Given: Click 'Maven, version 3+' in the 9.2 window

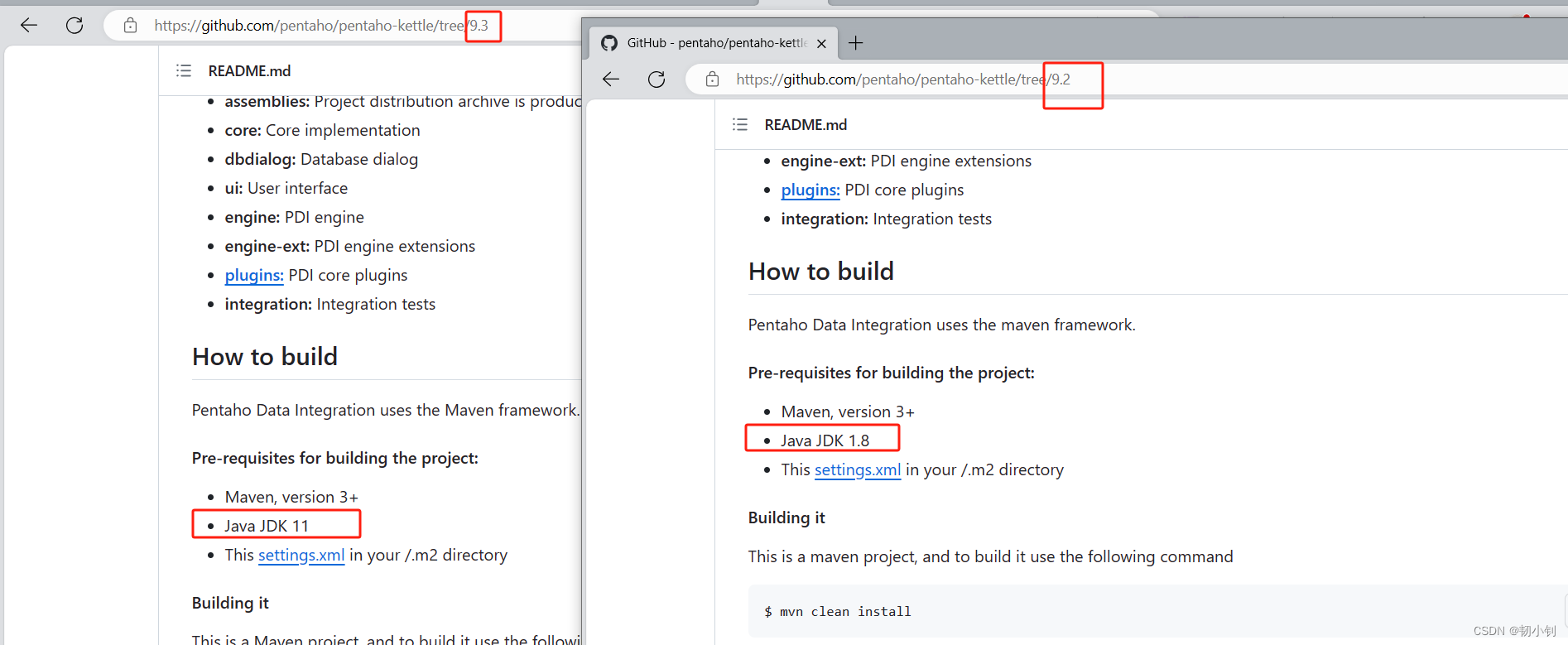Looking at the screenshot, I should pyautogui.click(x=848, y=412).
